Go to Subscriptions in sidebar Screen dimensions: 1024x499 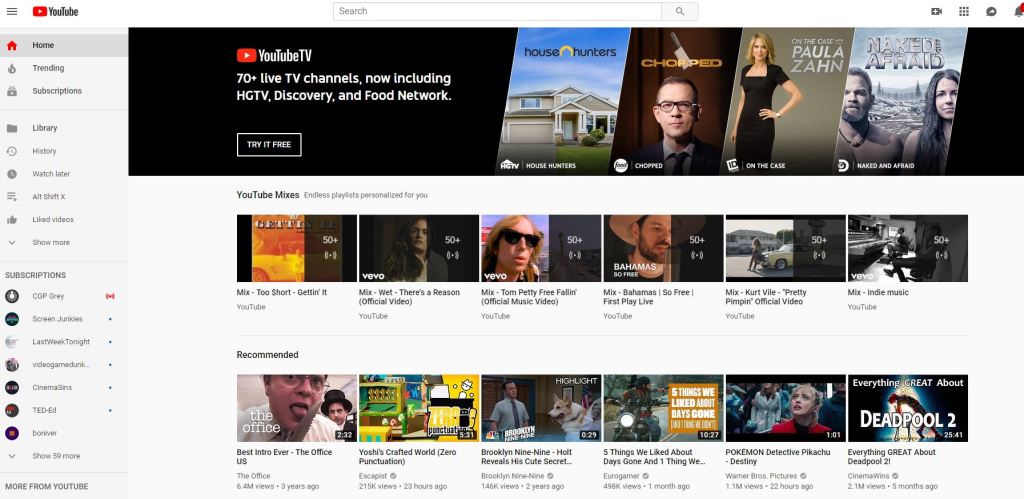(x=57, y=91)
